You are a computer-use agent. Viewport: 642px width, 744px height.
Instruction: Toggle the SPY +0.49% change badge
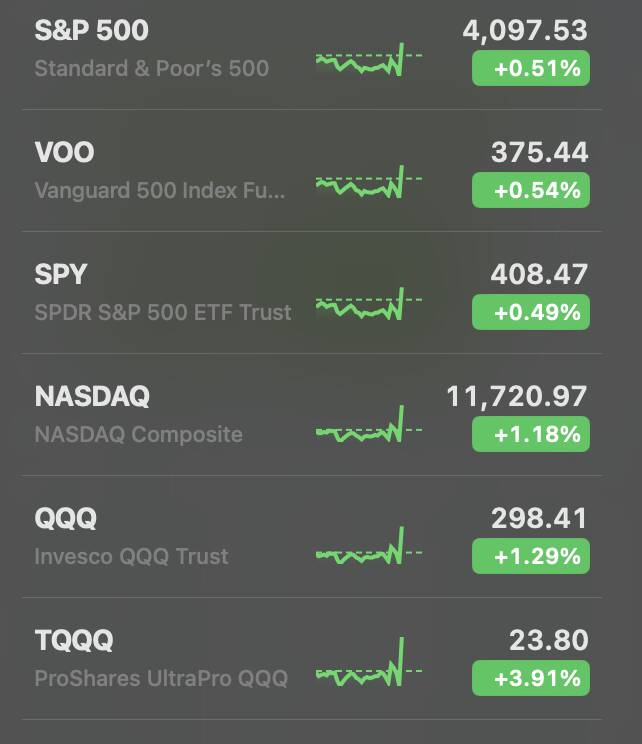pos(530,312)
